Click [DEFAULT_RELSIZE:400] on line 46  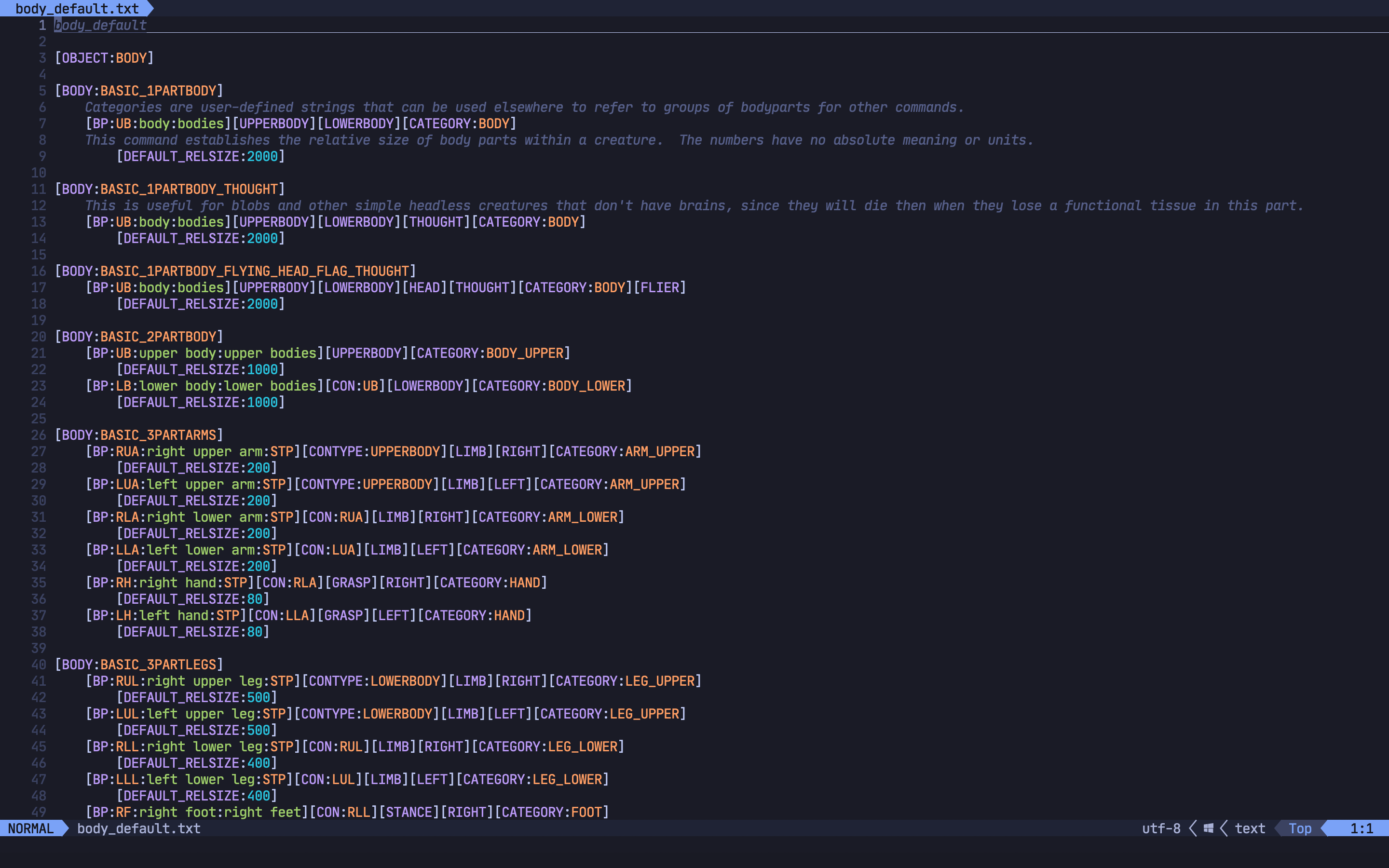click(x=197, y=763)
